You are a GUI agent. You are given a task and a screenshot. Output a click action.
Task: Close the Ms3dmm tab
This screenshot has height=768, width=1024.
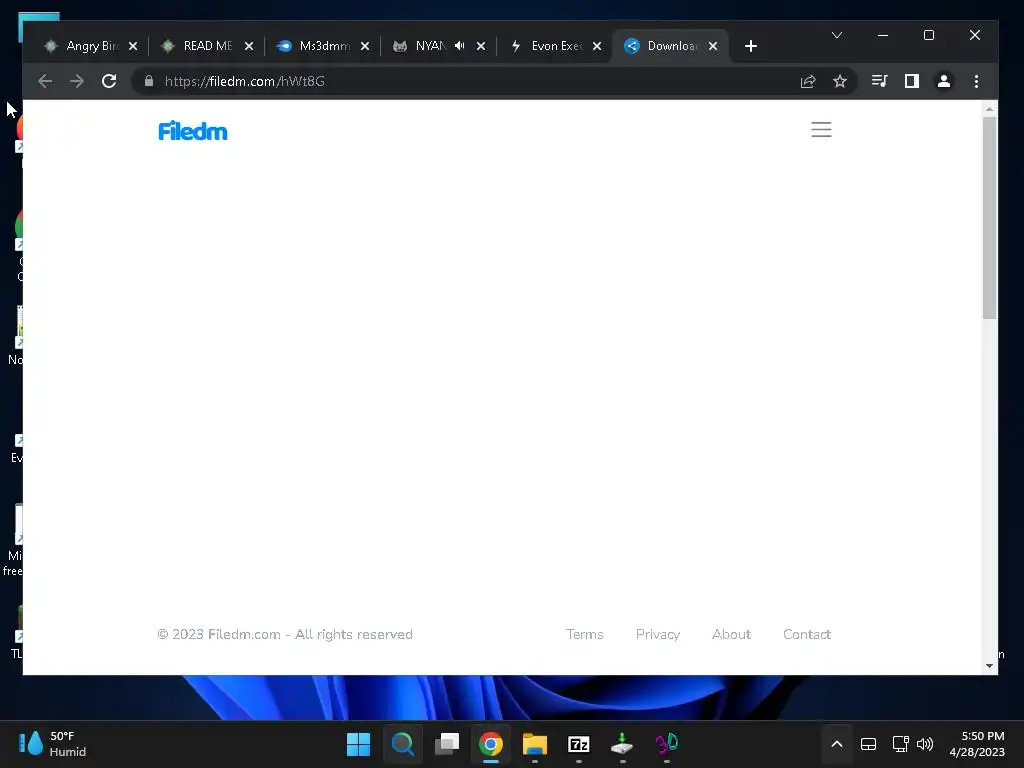coord(365,46)
